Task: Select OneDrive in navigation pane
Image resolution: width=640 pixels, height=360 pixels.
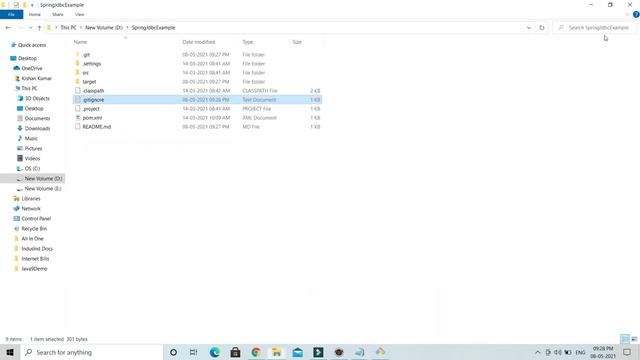Action: tap(31, 68)
